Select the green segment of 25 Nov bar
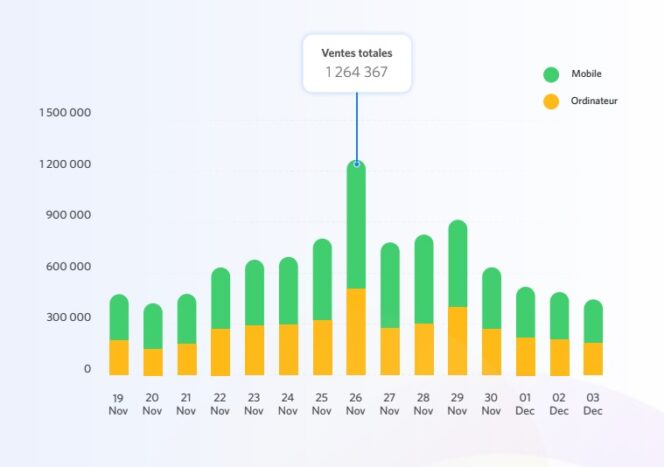The height and width of the screenshot is (467, 664). coord(322,279)
